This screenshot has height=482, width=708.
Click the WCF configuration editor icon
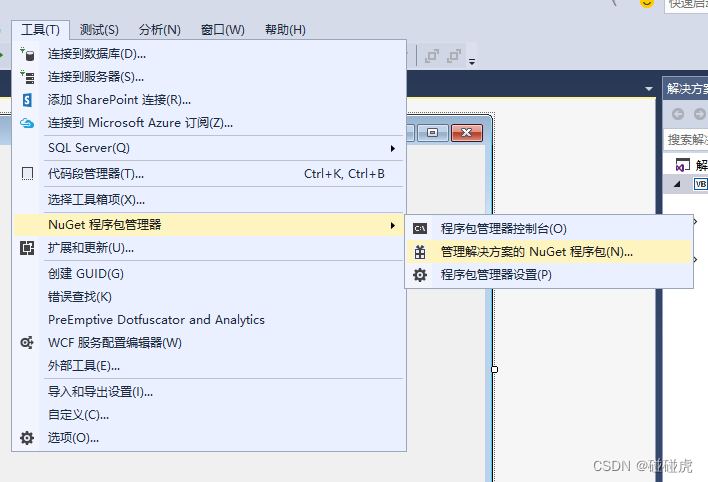(x=27, y=343)
